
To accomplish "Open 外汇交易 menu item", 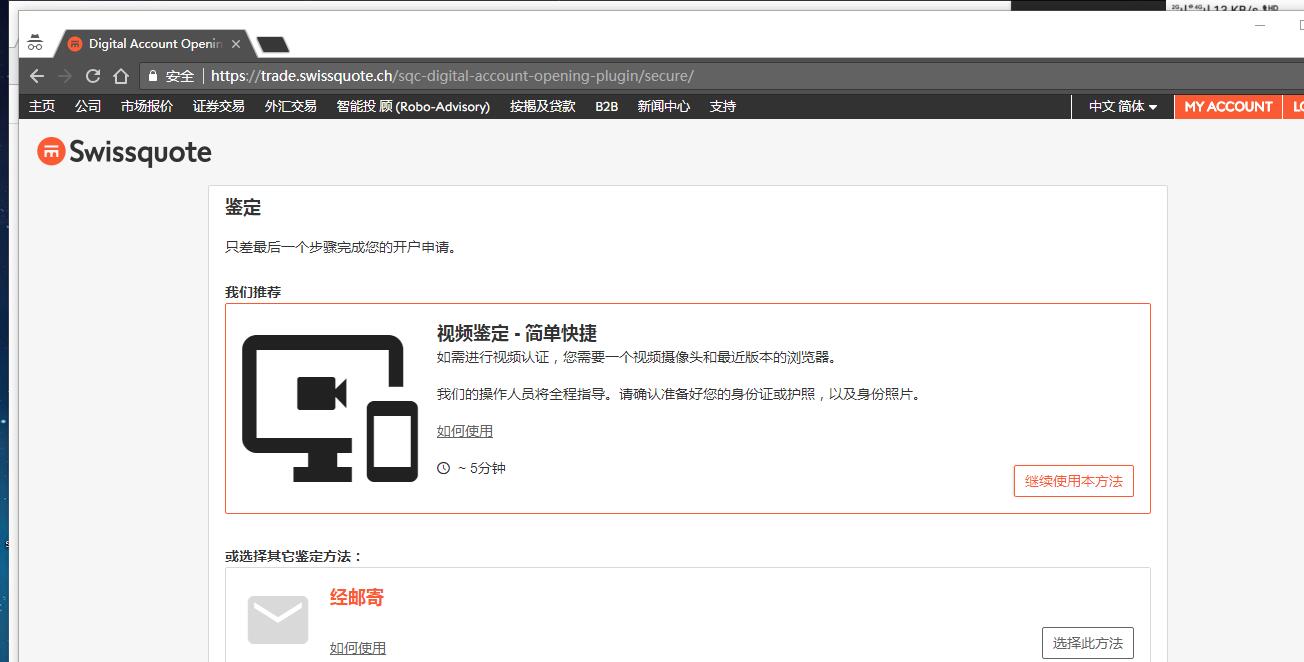I will [x=291, y=106].
